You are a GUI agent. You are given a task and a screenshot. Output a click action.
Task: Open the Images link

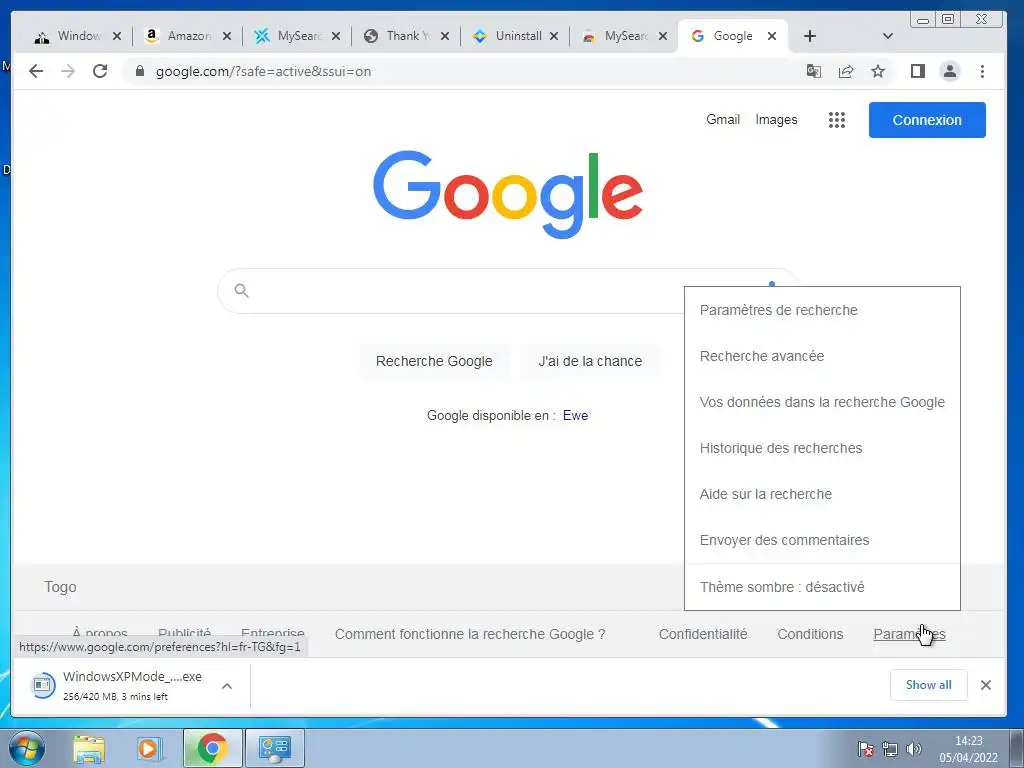776,120
